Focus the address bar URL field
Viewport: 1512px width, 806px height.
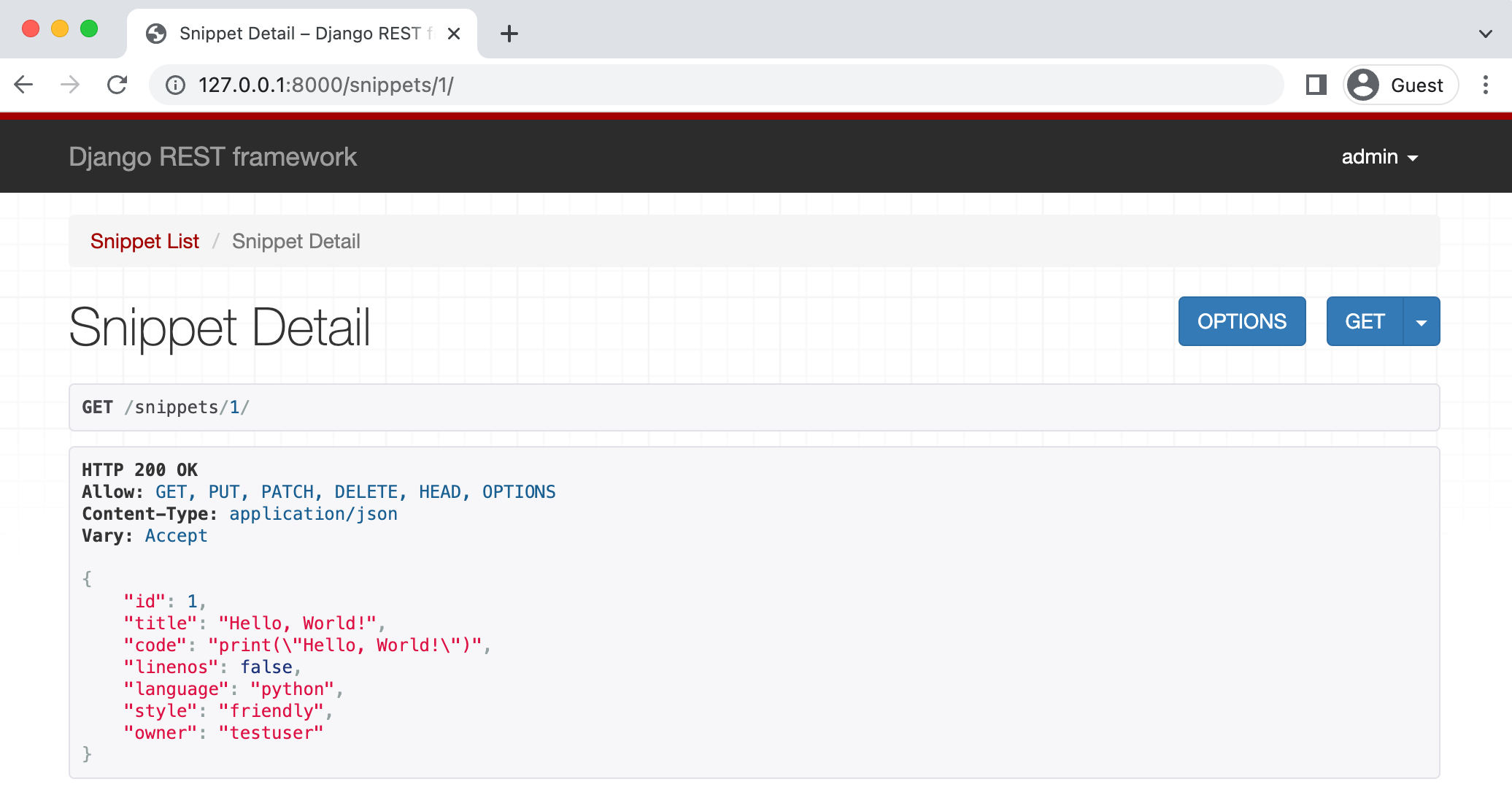(x=715, y=85)
